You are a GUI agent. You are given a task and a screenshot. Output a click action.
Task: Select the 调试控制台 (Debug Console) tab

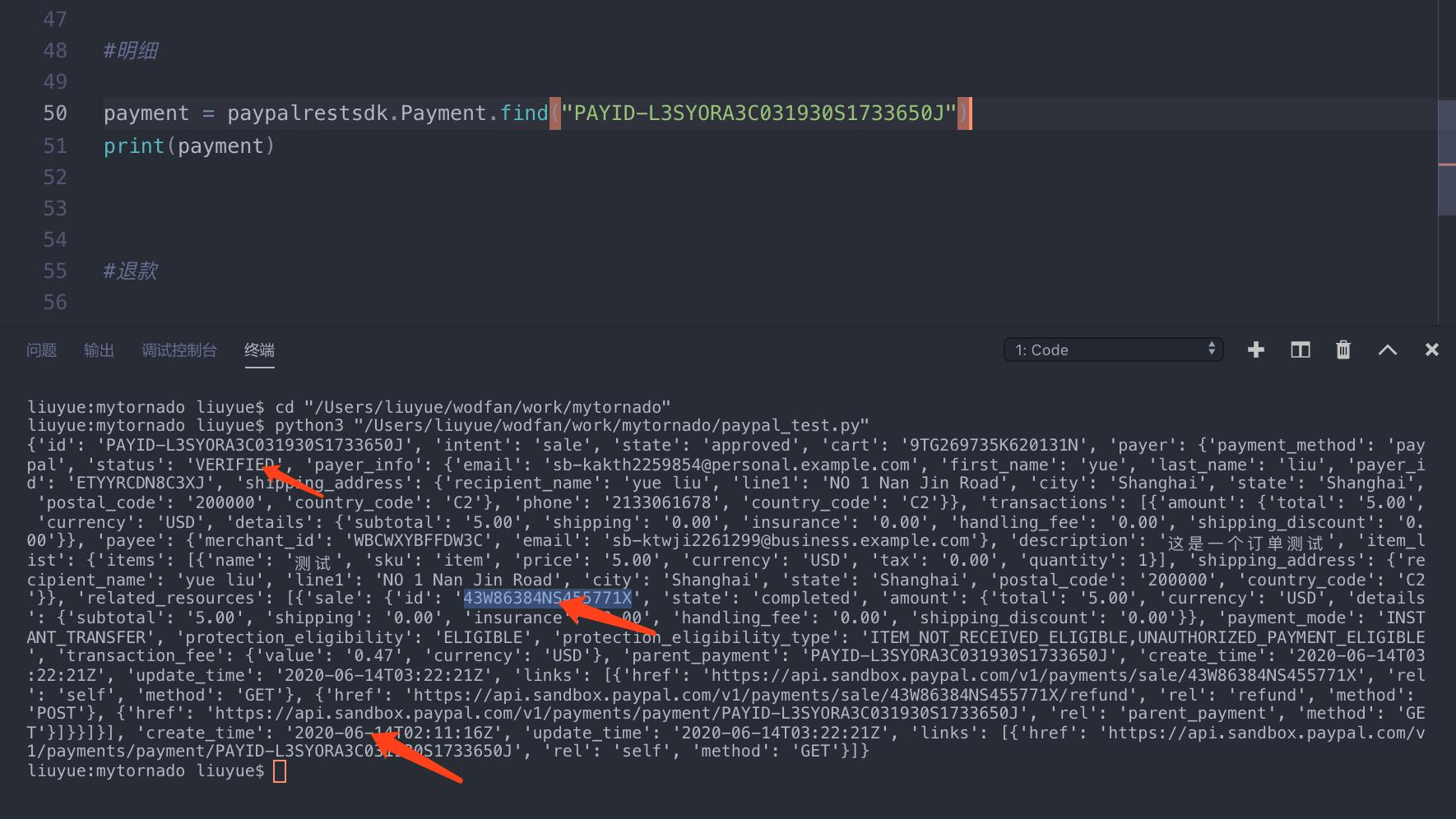[179, 349]
